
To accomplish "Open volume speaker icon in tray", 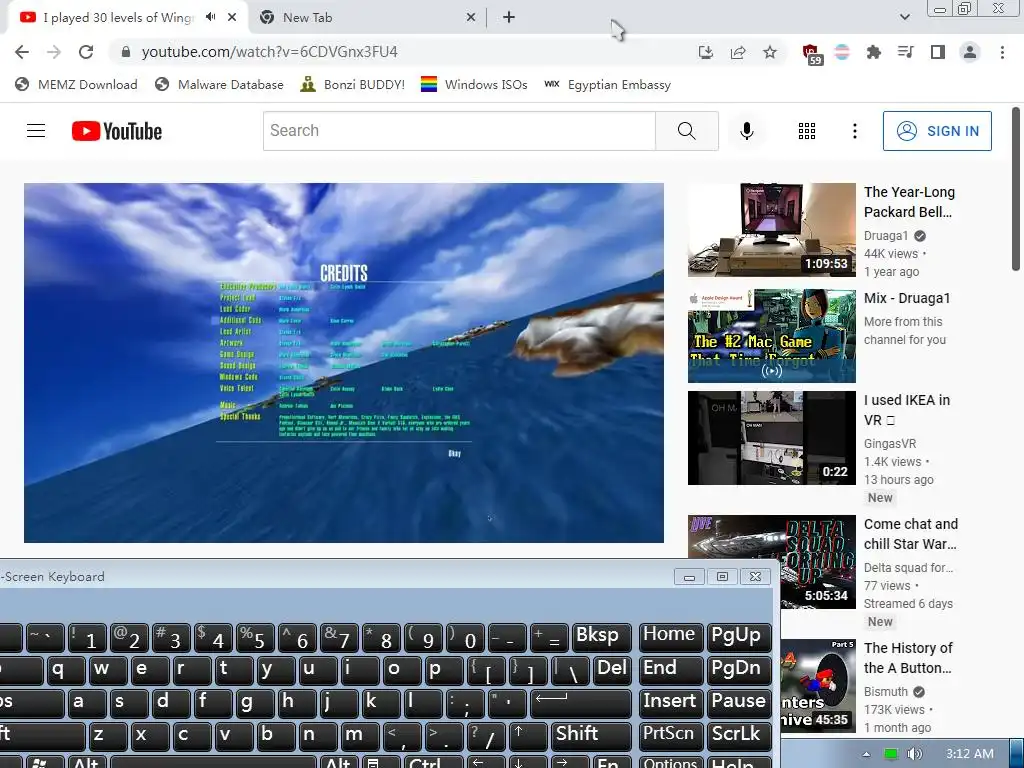I will pyautogui.click(x=914, y=754).
